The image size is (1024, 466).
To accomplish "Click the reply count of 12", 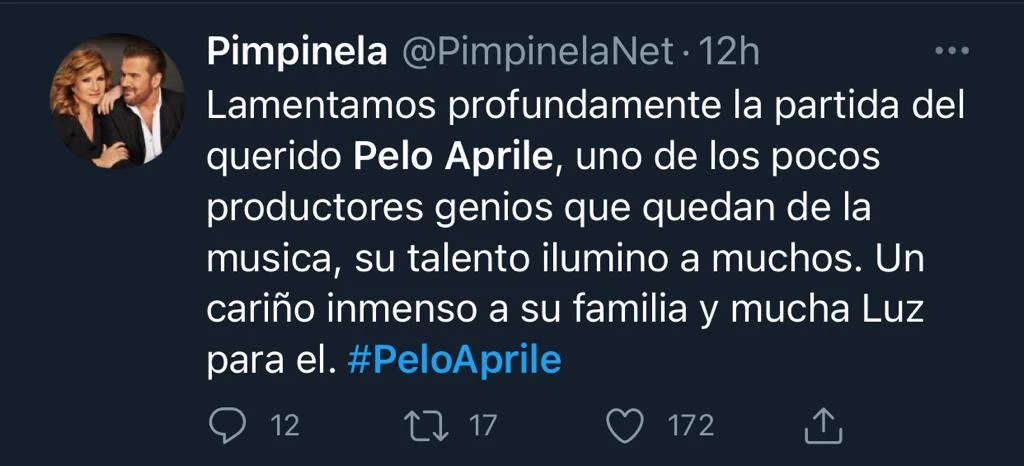I will [285, 426].
